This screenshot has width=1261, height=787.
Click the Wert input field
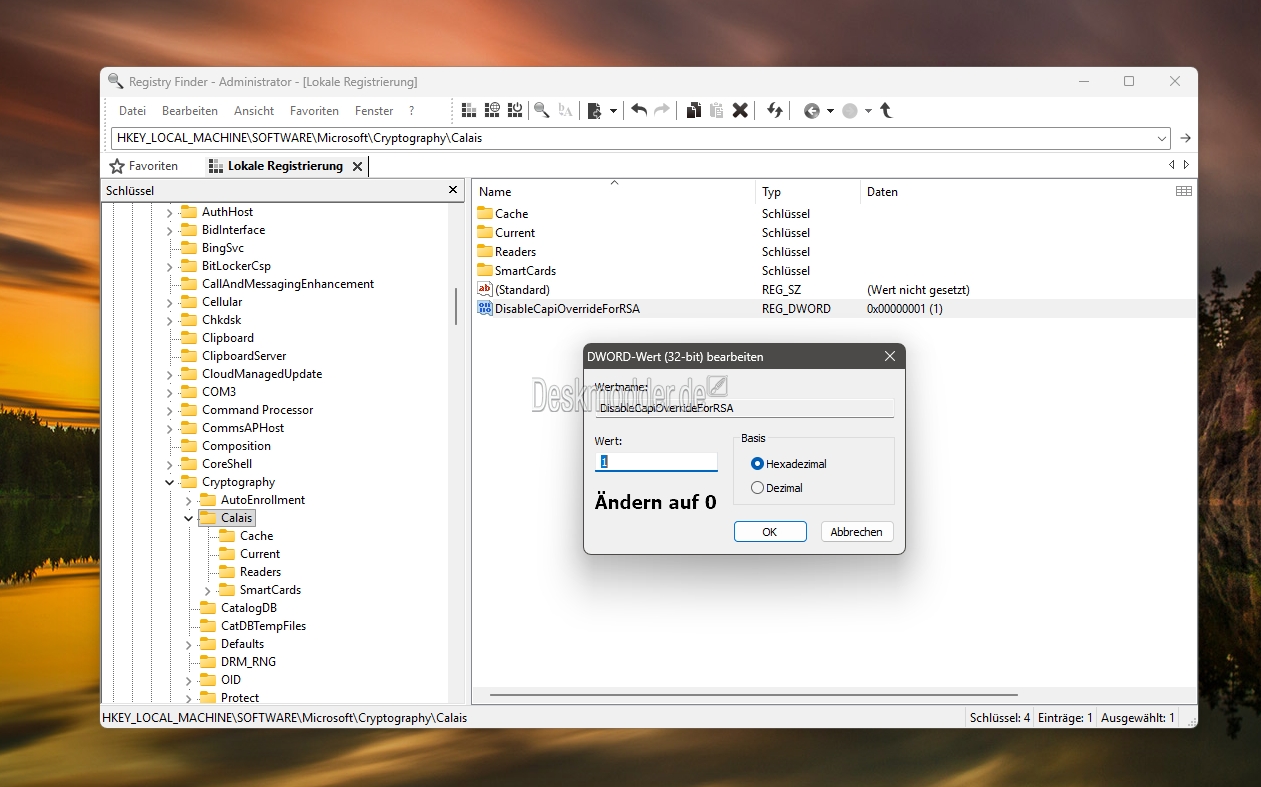656,462
